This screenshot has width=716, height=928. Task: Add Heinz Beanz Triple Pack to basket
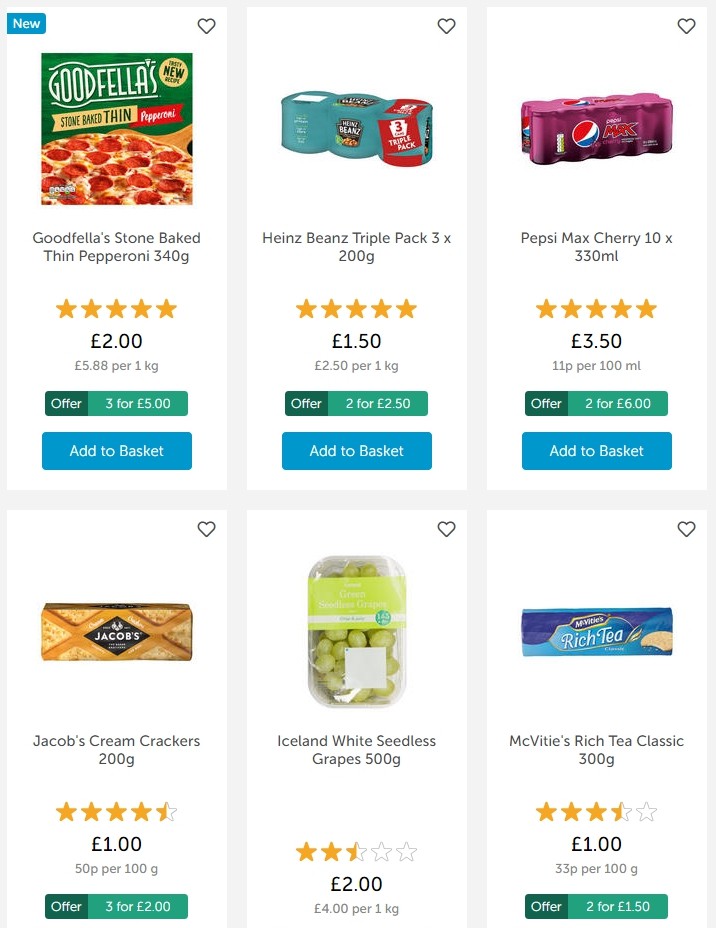click(x=356, y=451)
